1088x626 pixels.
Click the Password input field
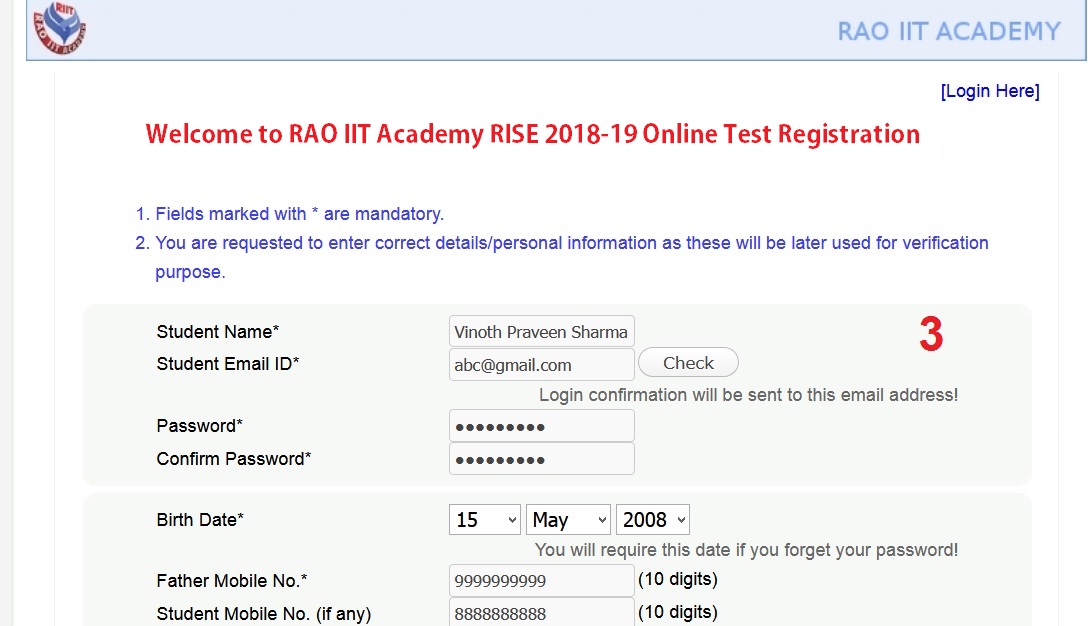point(541,425)
